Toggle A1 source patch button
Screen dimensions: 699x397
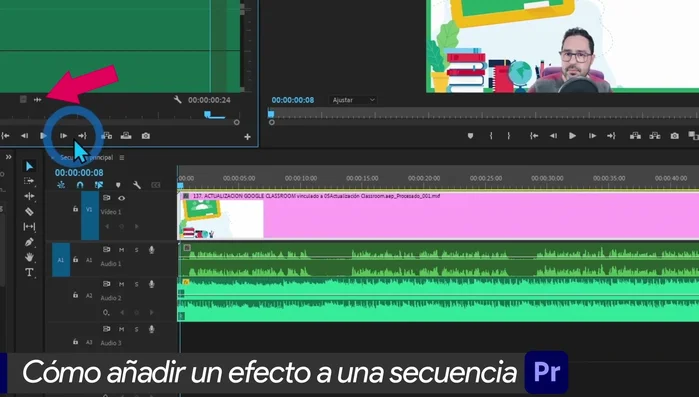(x=61, y=260)
